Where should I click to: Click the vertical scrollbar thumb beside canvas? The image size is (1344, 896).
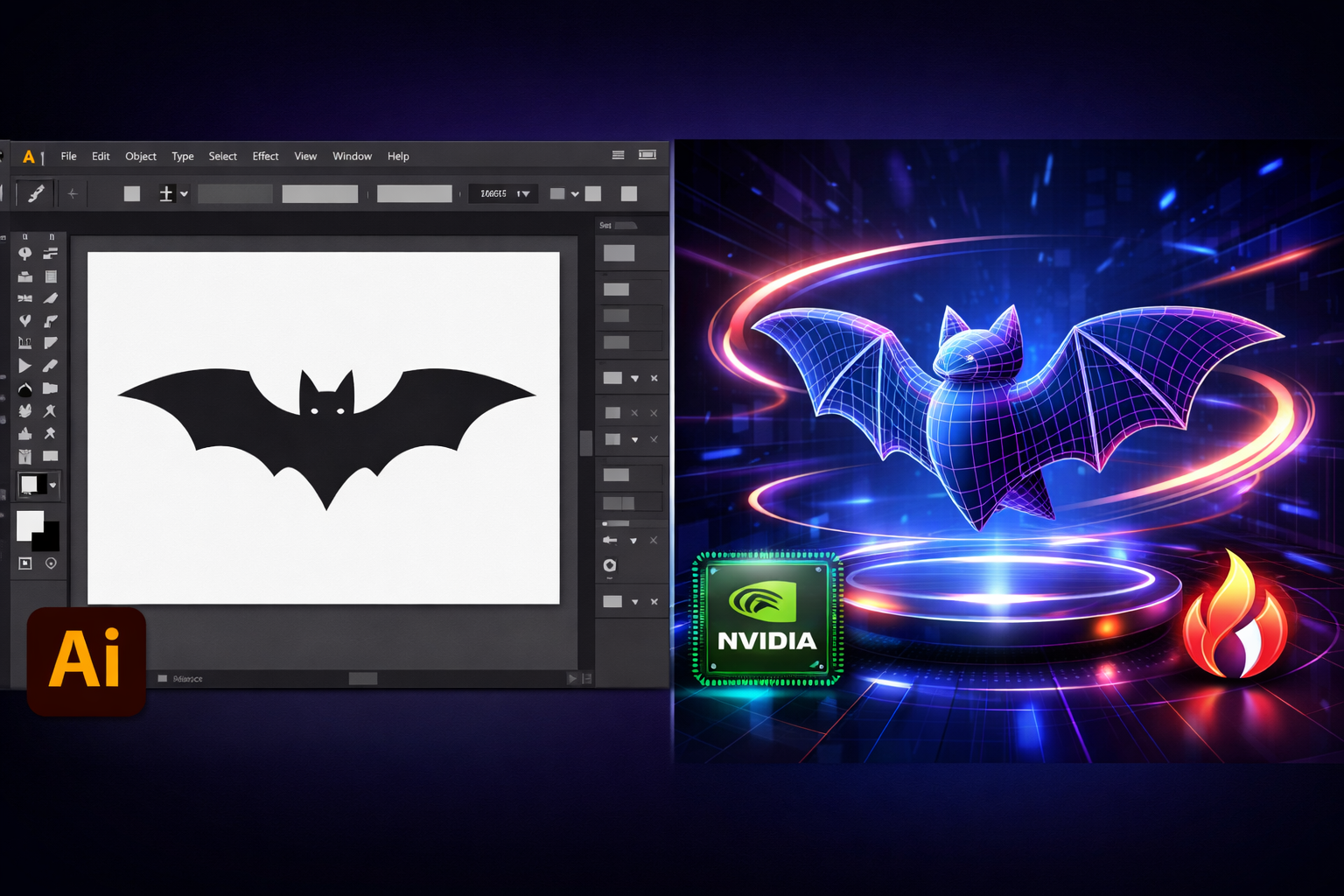585,443
